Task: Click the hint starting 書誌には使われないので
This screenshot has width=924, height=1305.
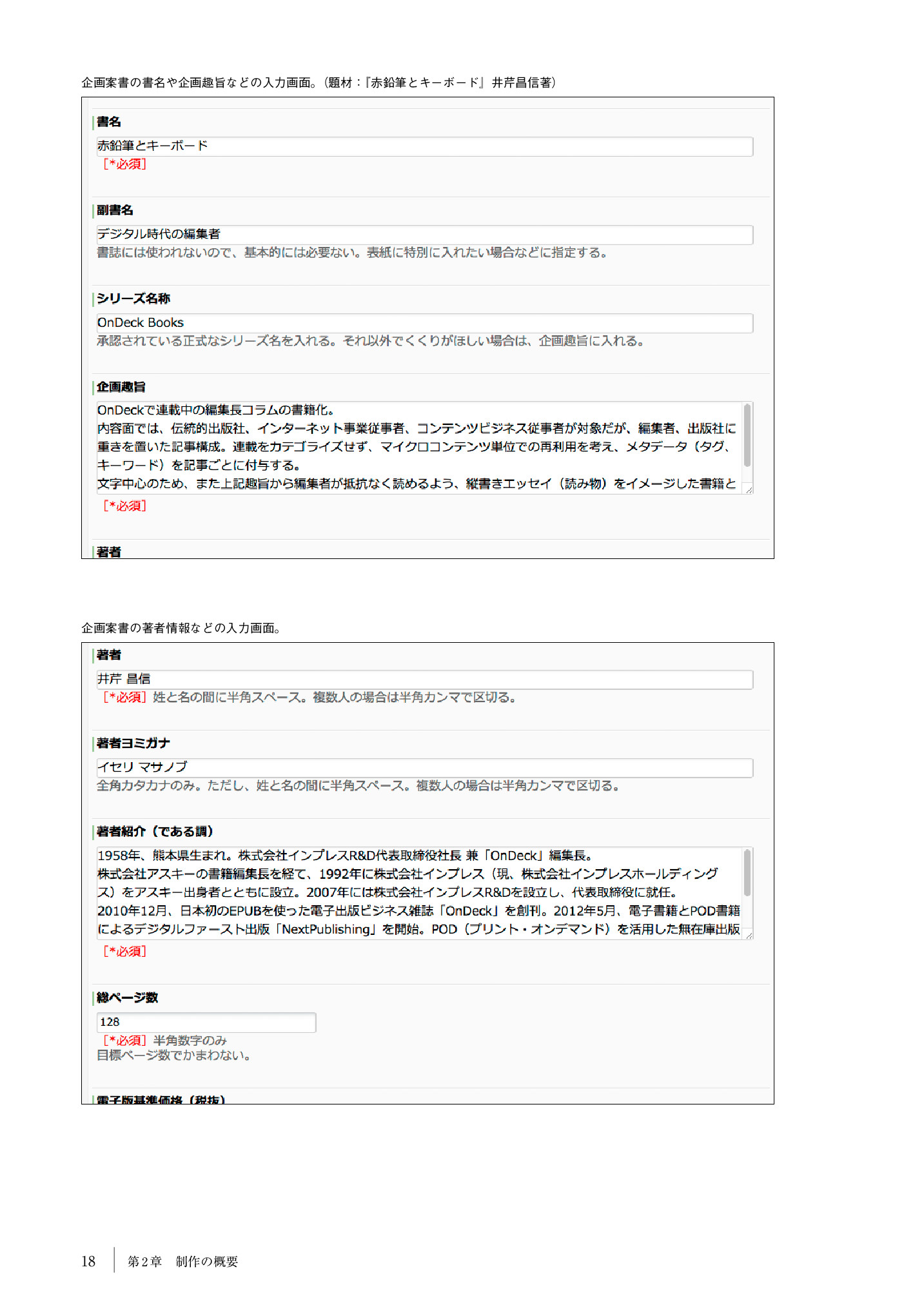Action: tap(353, 253)
